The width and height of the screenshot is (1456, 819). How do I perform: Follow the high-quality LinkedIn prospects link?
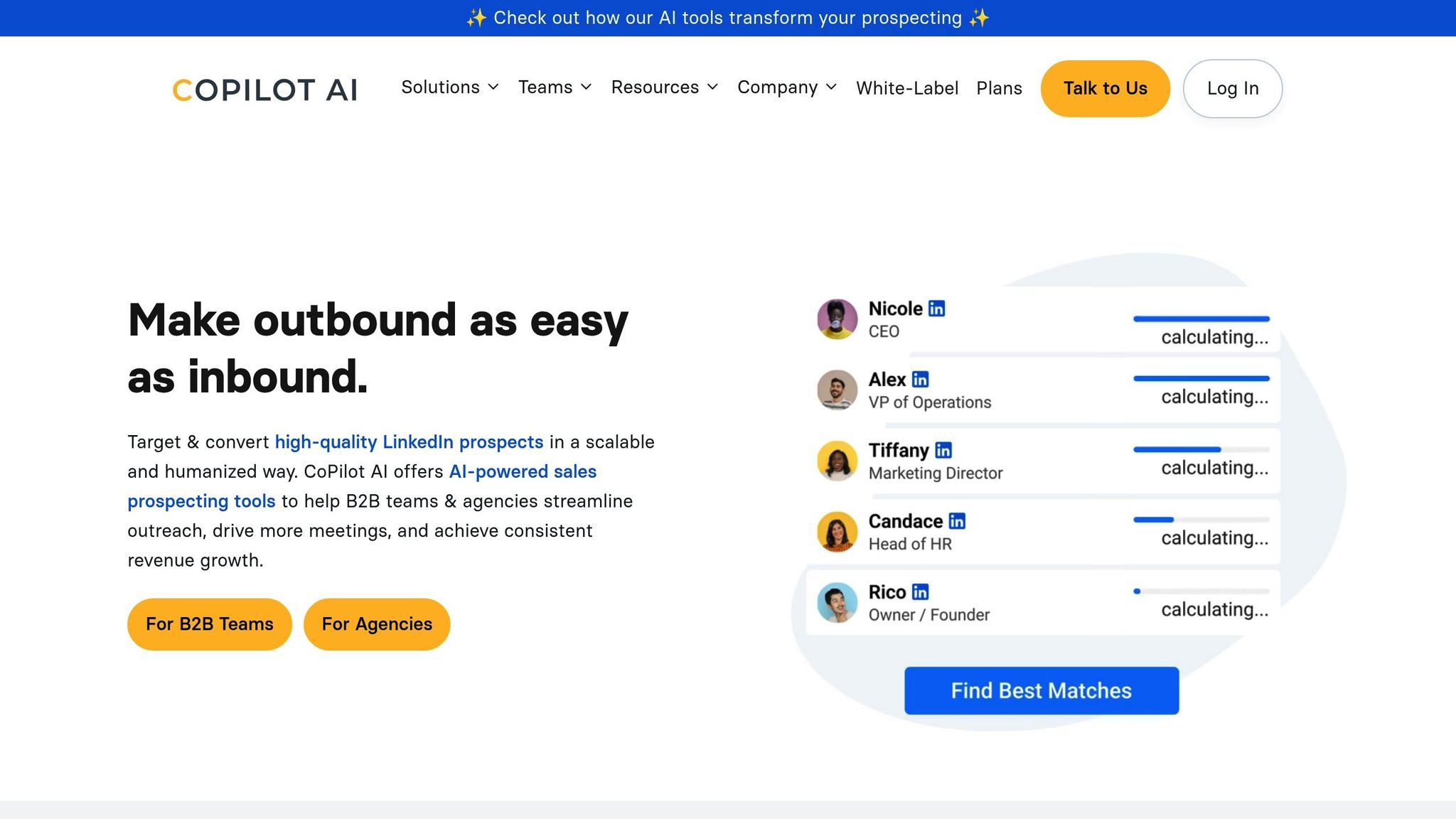click(x=409, y=442)
